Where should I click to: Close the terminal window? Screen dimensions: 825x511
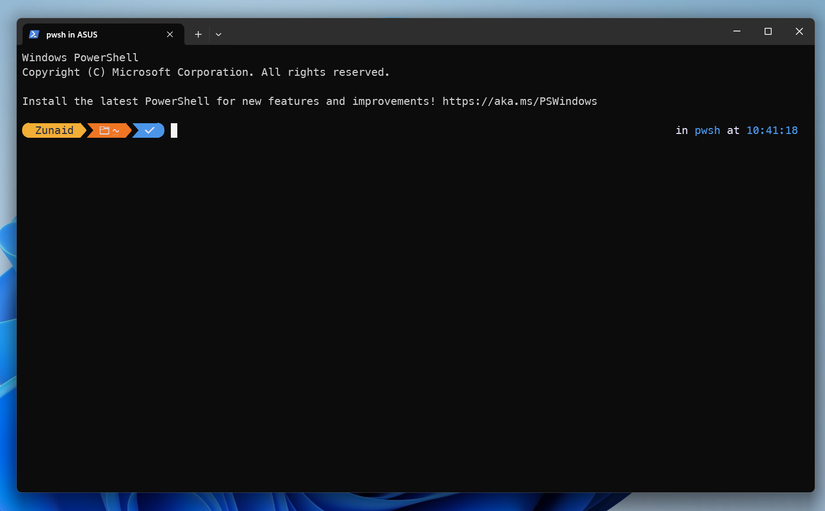[x=799, y=31]
